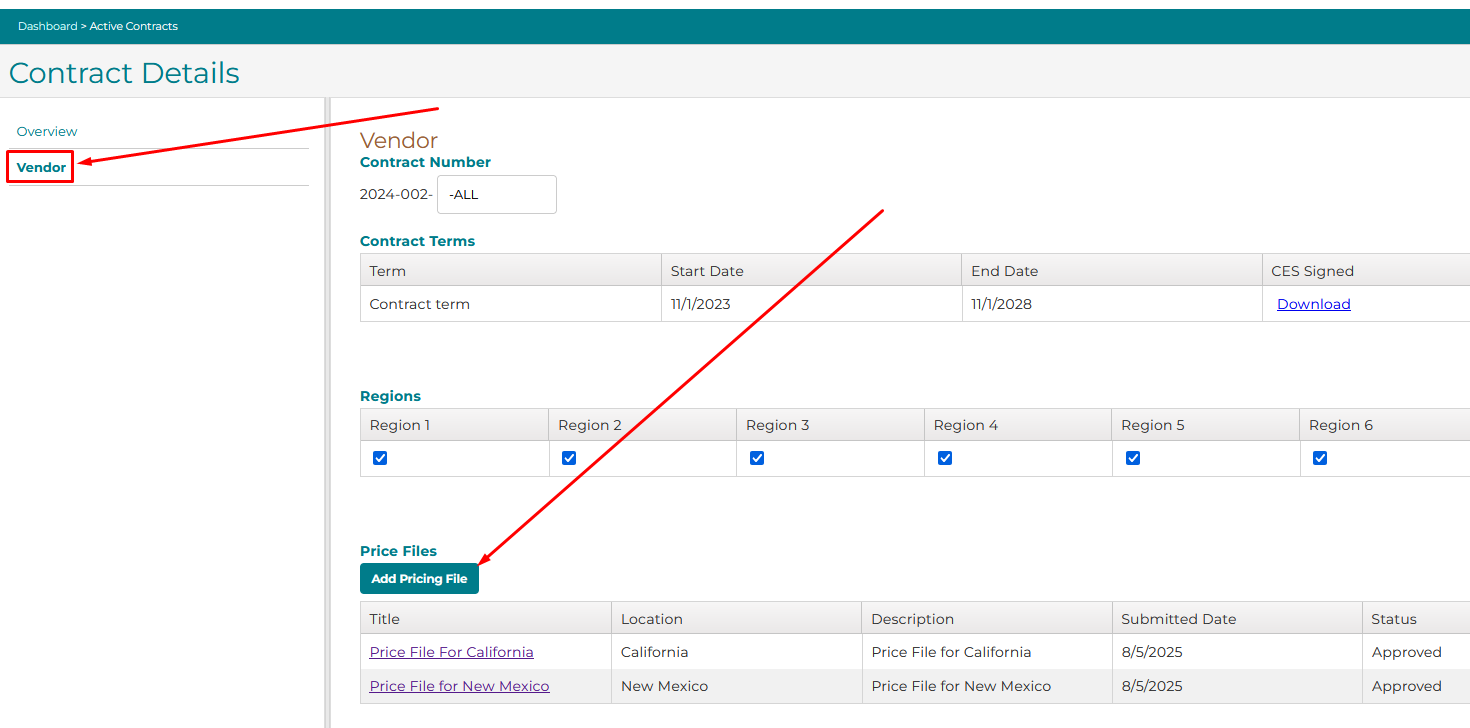The width and height of the screenshot is (1470, 728).
Task: Open Price File For California
Action: [x=451, y=652]
